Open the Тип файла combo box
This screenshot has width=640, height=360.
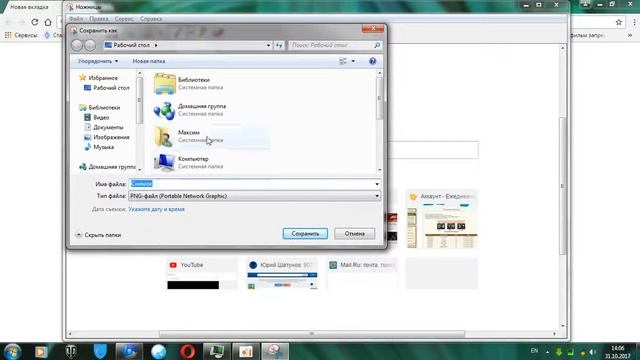click(x=255, y=196)
